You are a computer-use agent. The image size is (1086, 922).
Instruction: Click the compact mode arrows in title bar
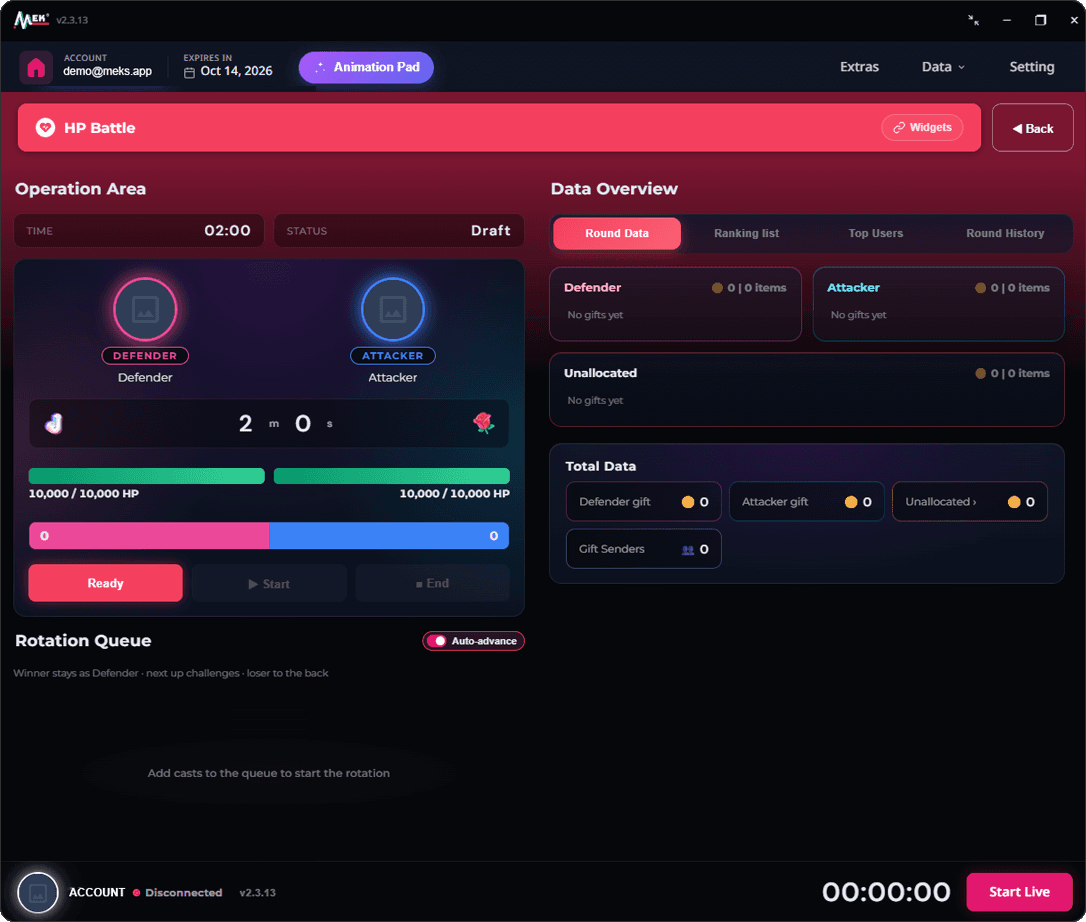[974, 20]
